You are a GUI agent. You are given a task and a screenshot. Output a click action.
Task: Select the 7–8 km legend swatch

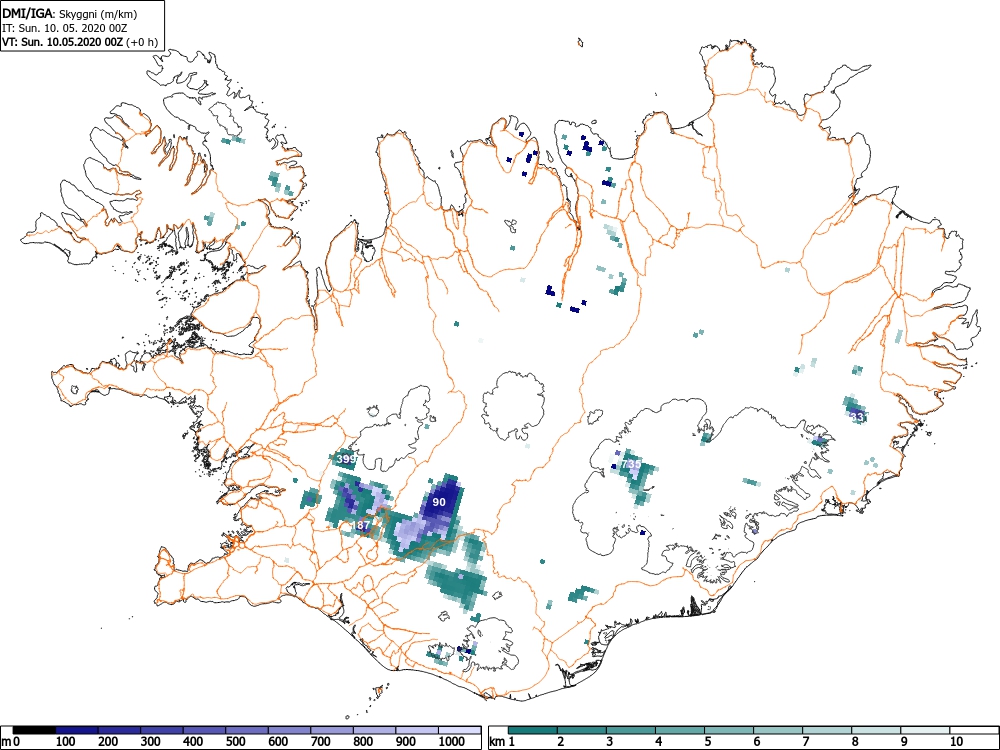pyautogui.click(x=827, y=730)
